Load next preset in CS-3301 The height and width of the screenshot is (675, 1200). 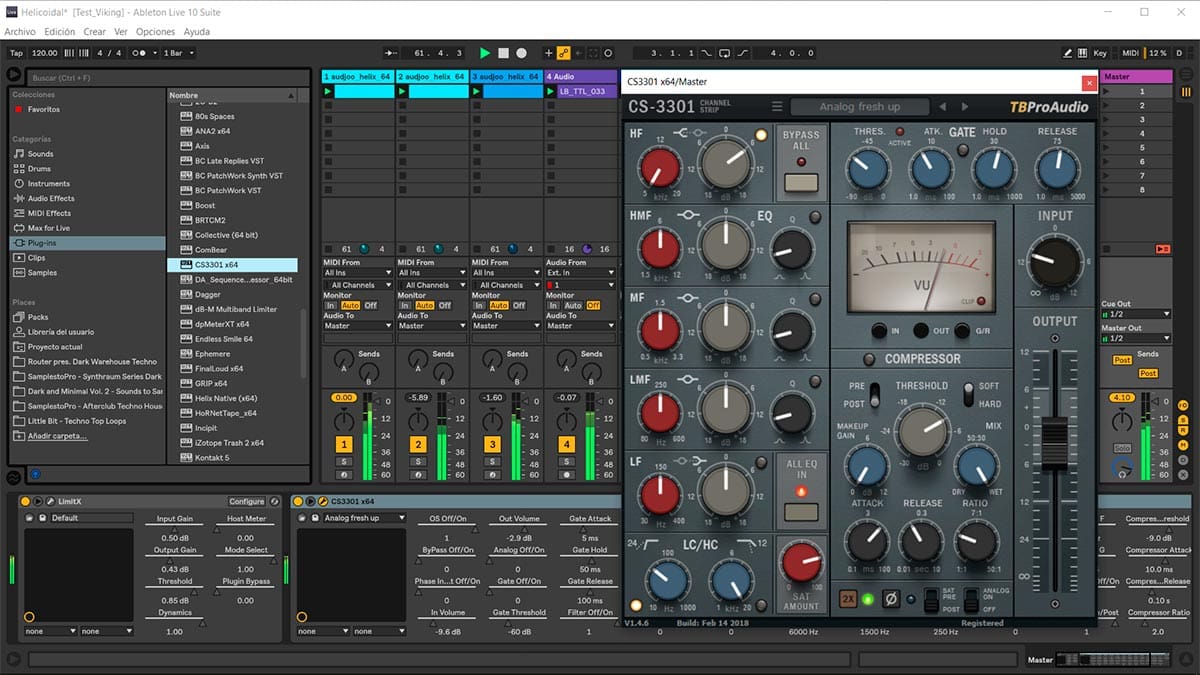pyautogui.click(x=965, y=107)
